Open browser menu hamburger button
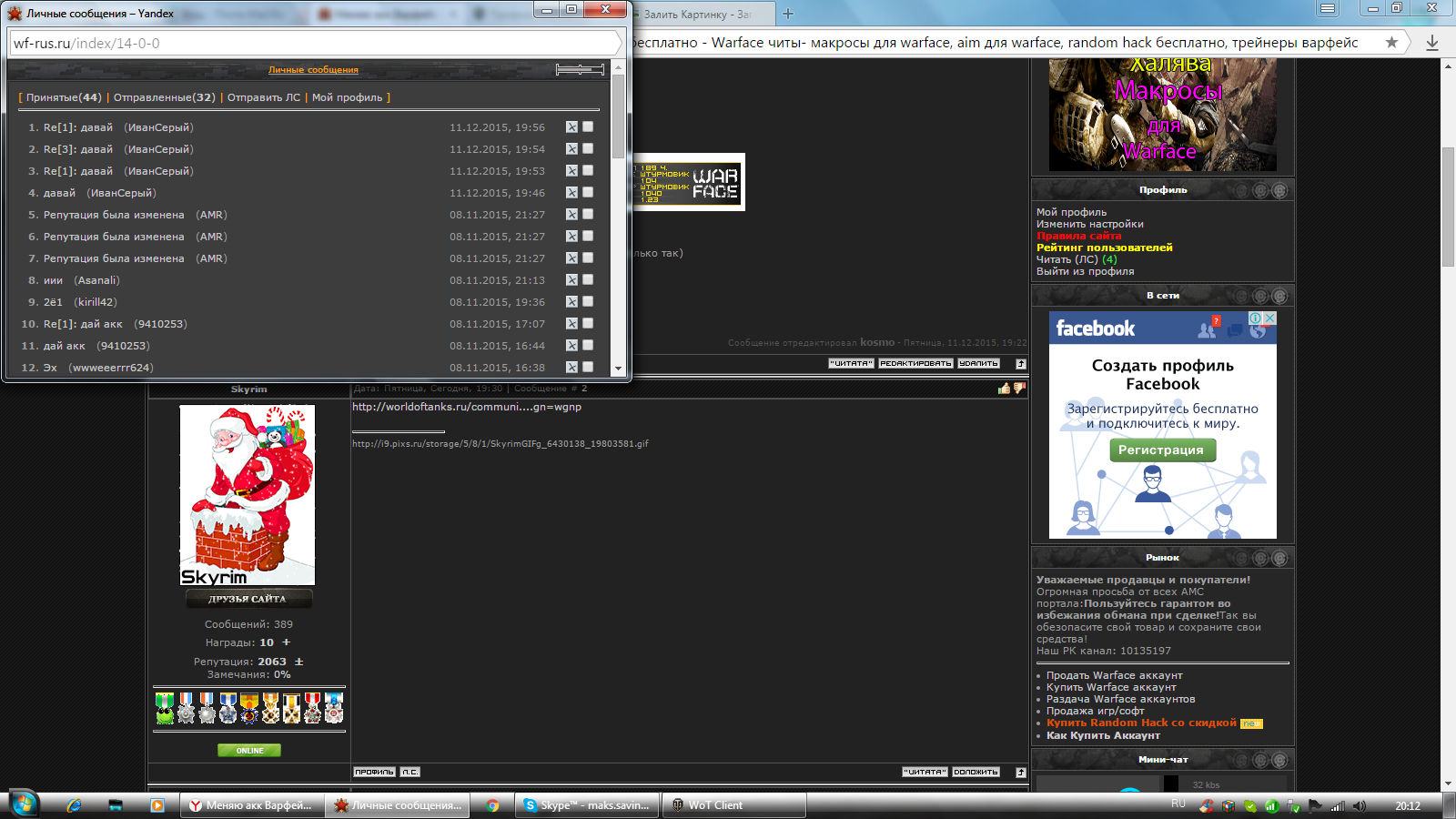 pos(1328,8)
